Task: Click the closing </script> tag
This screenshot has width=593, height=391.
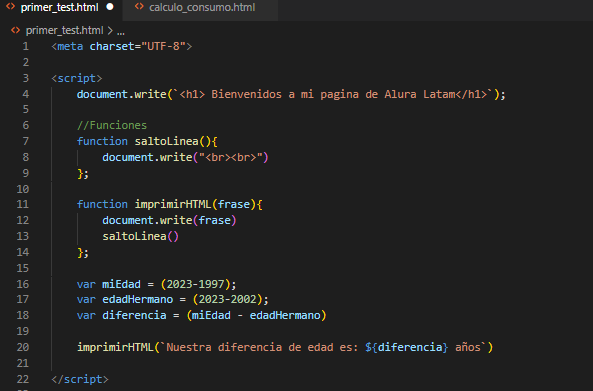Action: pos(80,379)
